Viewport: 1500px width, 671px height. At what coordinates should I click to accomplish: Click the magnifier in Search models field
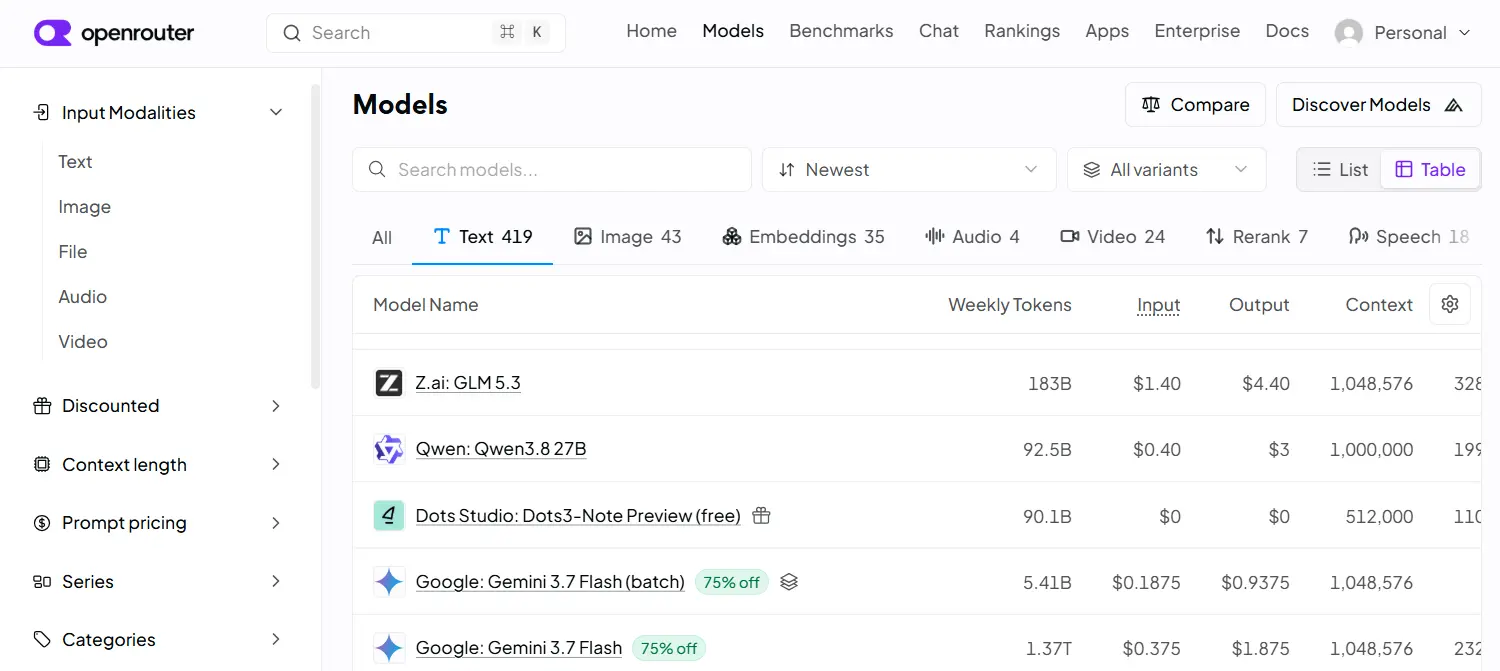[377, 169]
